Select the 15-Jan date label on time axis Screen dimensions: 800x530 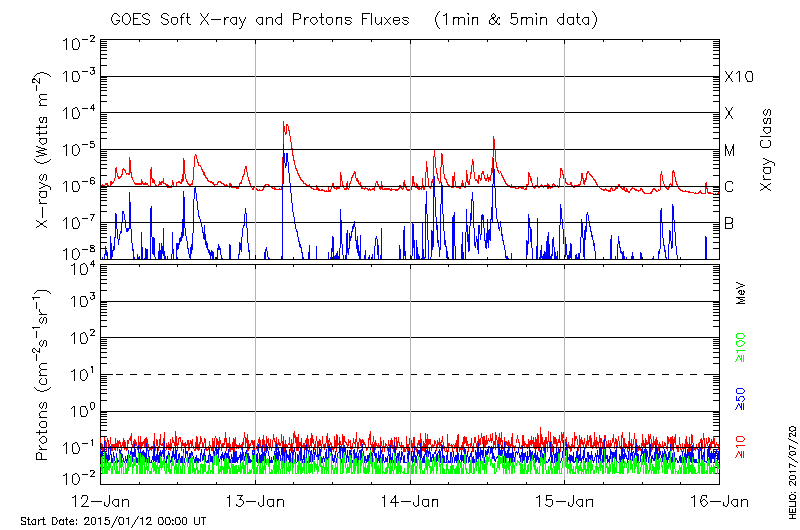(x=565, y=500)
